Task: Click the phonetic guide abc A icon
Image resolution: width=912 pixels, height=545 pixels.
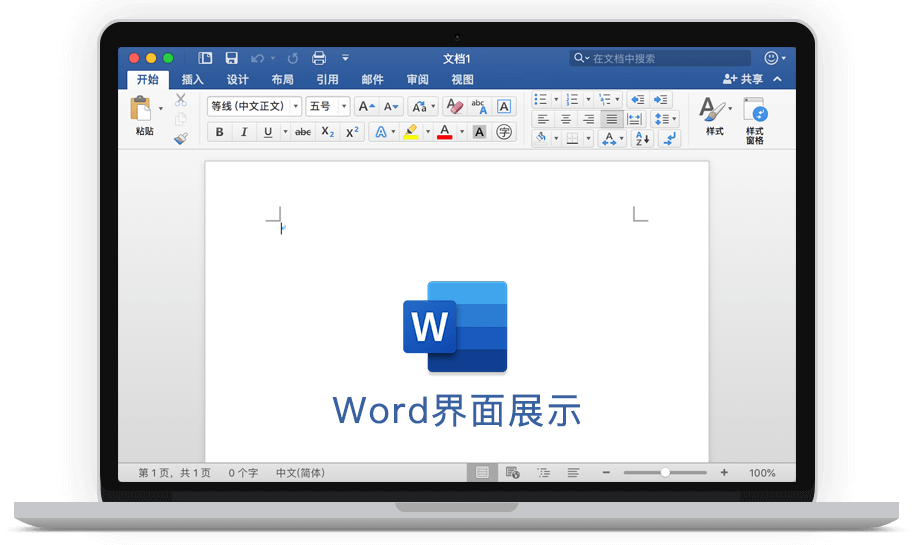Action: pos(479,106)
